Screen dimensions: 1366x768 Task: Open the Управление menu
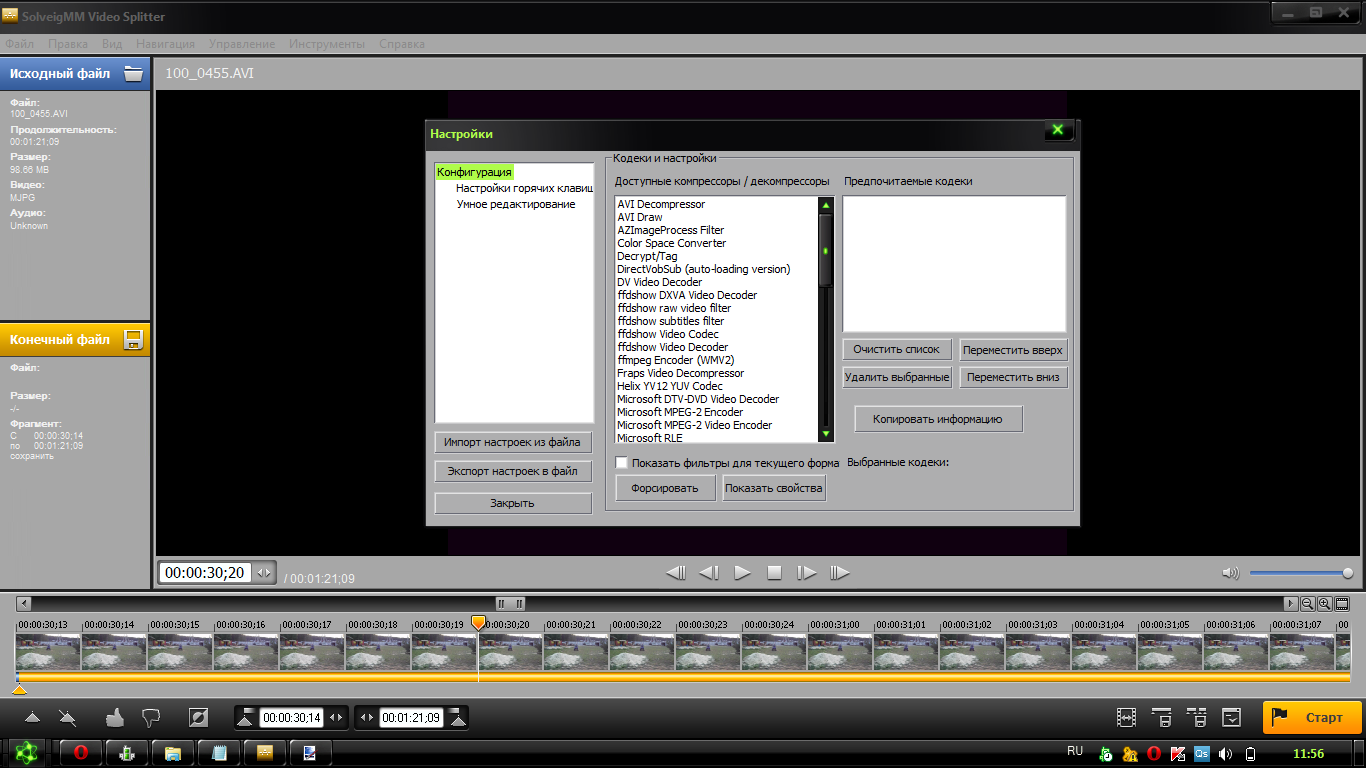coord(242,44)
